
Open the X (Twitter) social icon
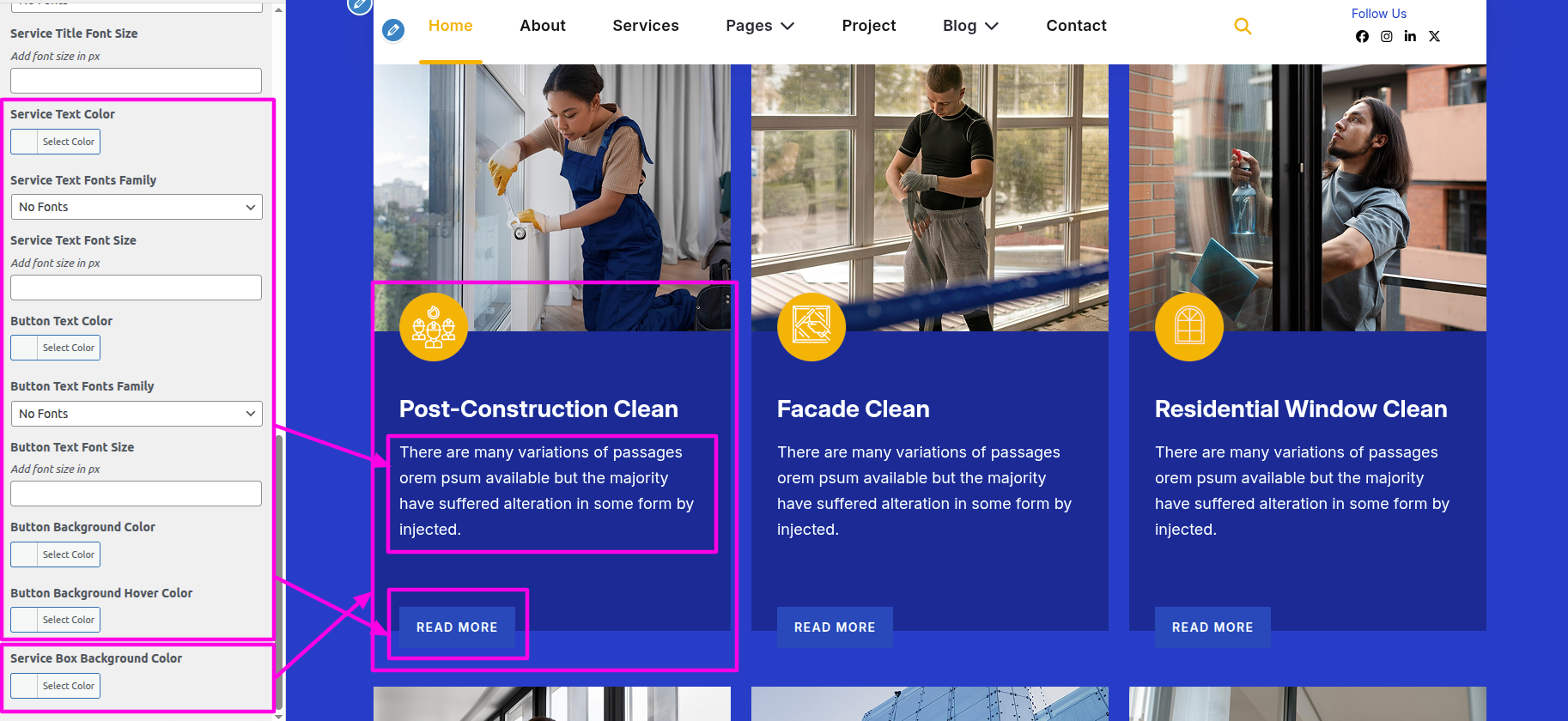pos(1434,36)
